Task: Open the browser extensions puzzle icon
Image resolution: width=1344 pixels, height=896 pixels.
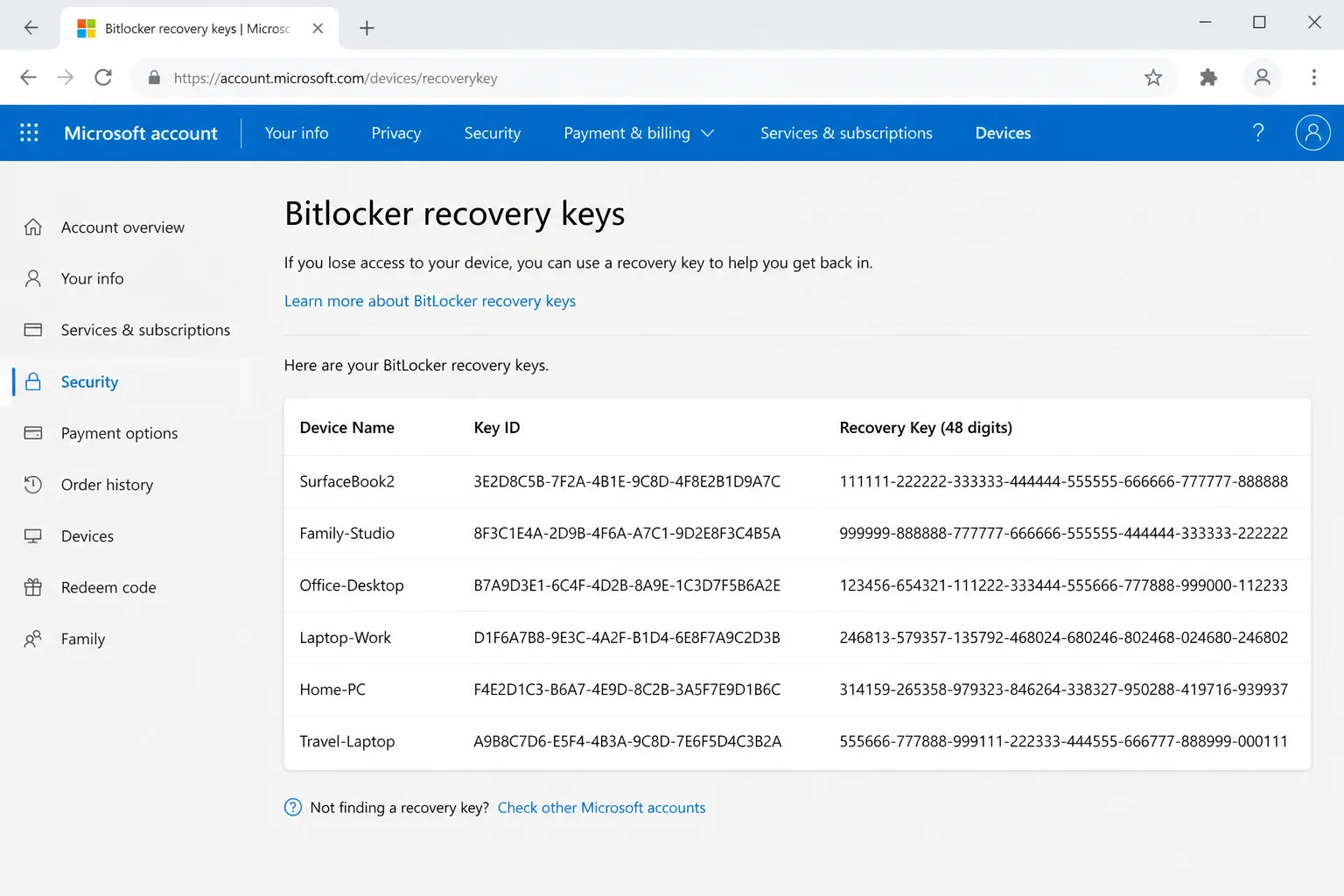Action: (1208, 78)
